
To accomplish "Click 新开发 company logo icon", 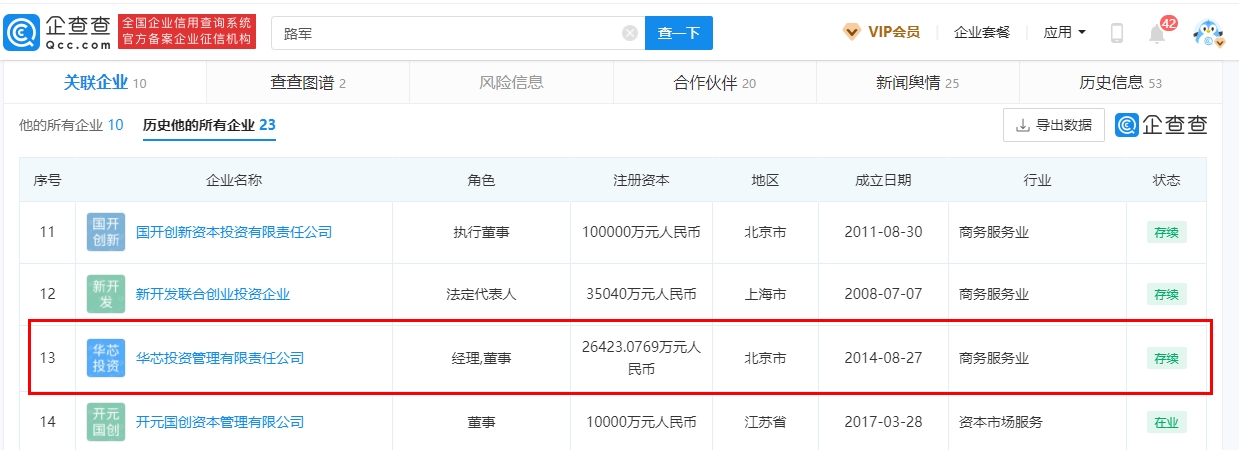I will coord(105,295).
